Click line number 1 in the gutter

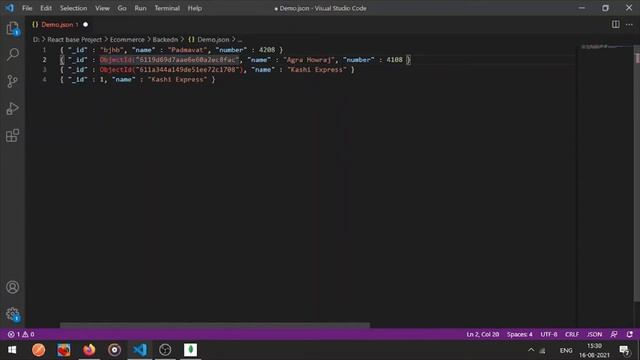pyautogui.click(x=44, y=50)
